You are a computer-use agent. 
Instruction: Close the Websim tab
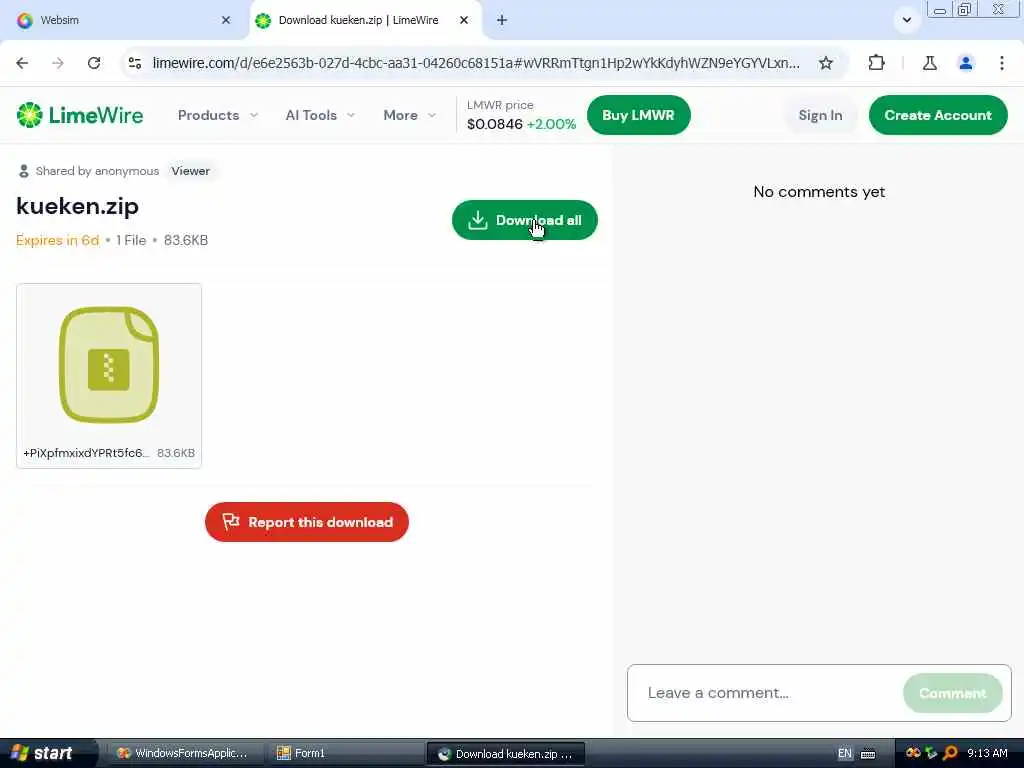[226, 20]
